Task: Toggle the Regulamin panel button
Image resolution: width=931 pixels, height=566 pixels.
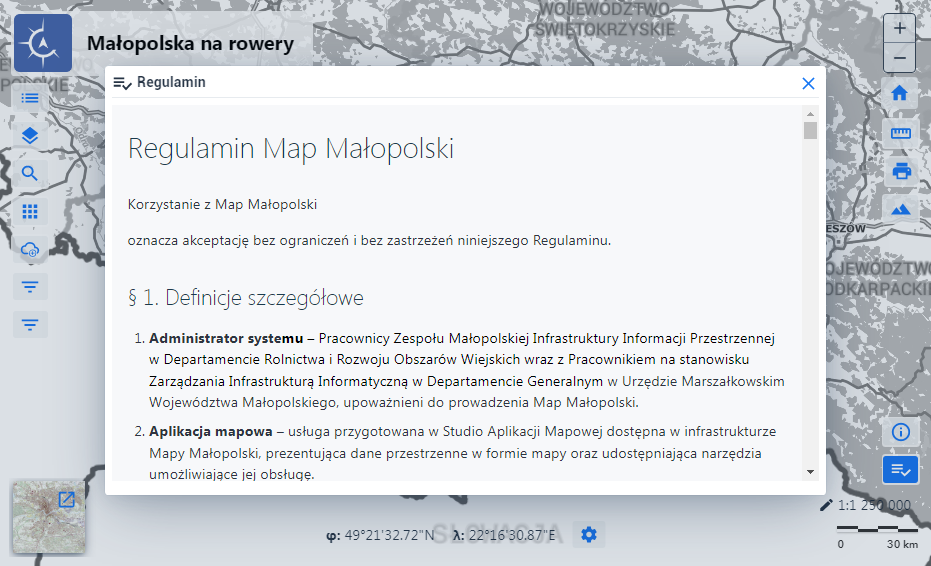Action: click(900, 469)
